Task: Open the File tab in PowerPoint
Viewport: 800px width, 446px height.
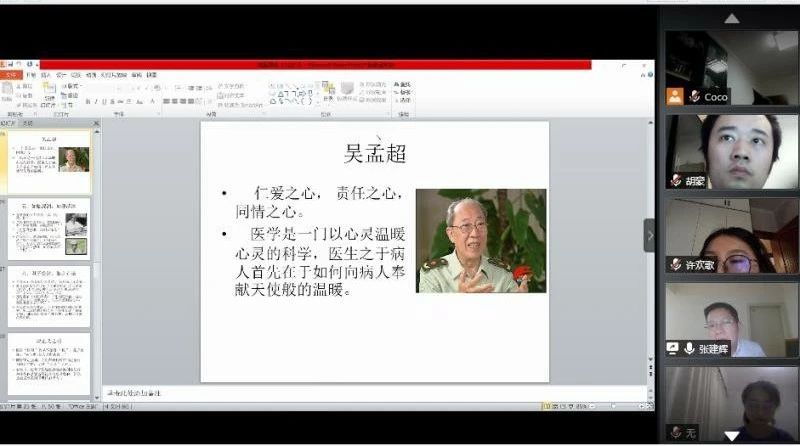Action: click(x=10, y=75)
